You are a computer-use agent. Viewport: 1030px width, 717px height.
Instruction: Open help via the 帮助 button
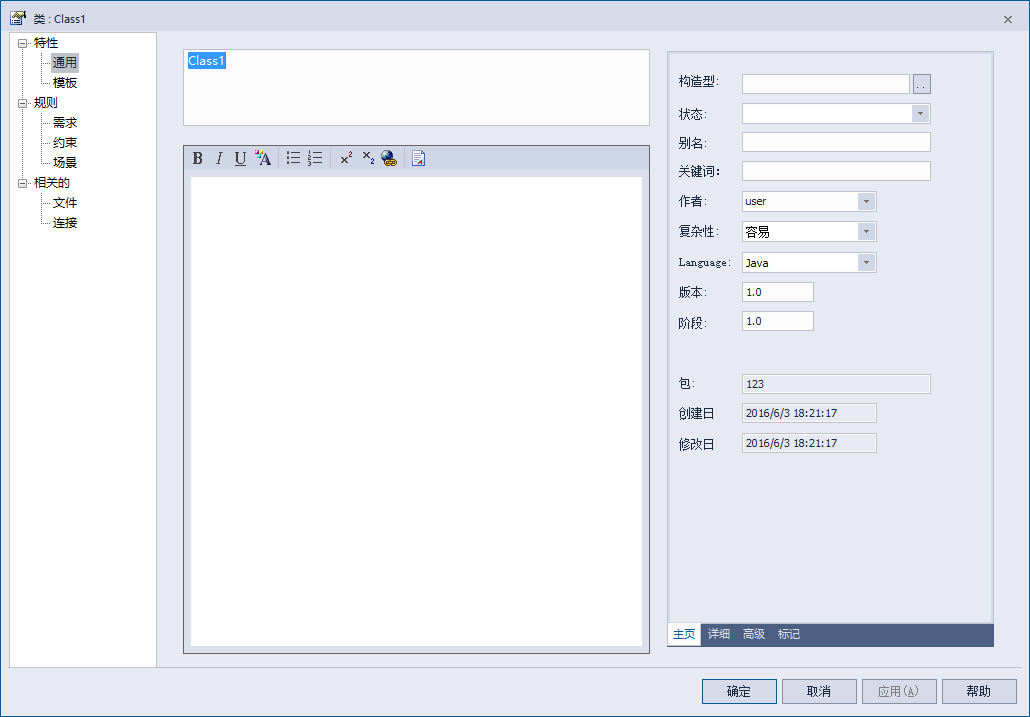(x=978, y=691)
